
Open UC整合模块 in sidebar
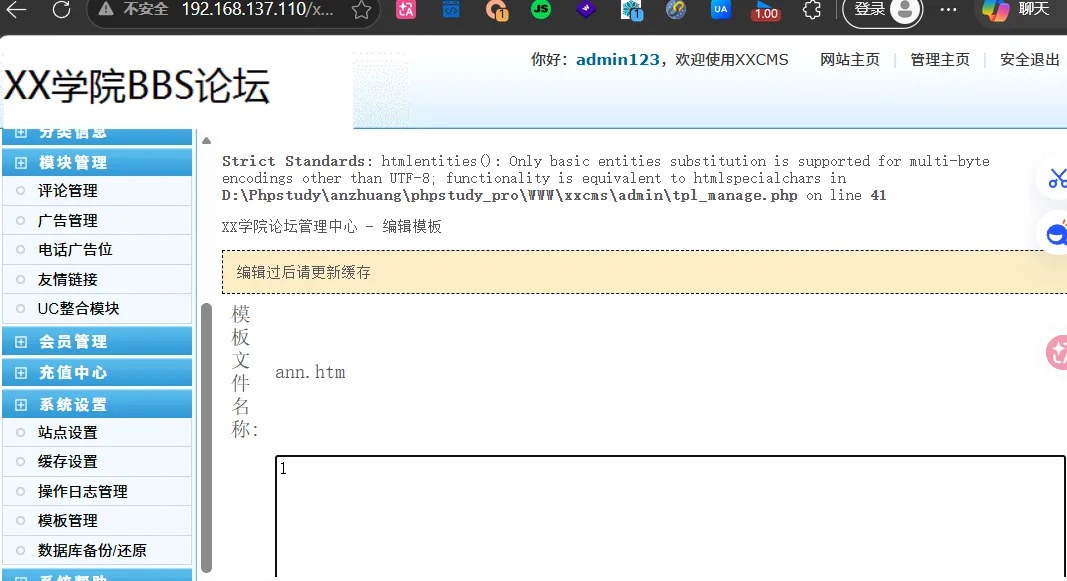tap(78, 309)
